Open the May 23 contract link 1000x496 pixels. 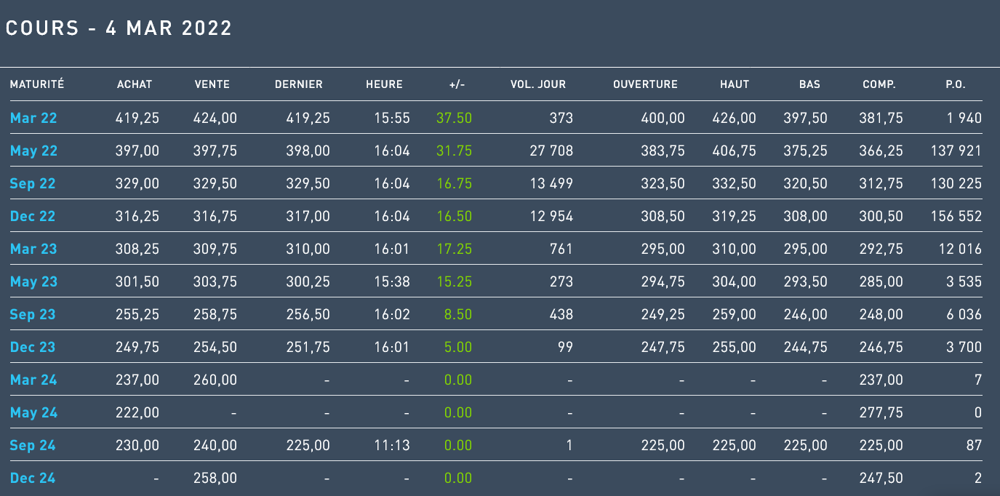pyautogui.click(x=33, y=282)
